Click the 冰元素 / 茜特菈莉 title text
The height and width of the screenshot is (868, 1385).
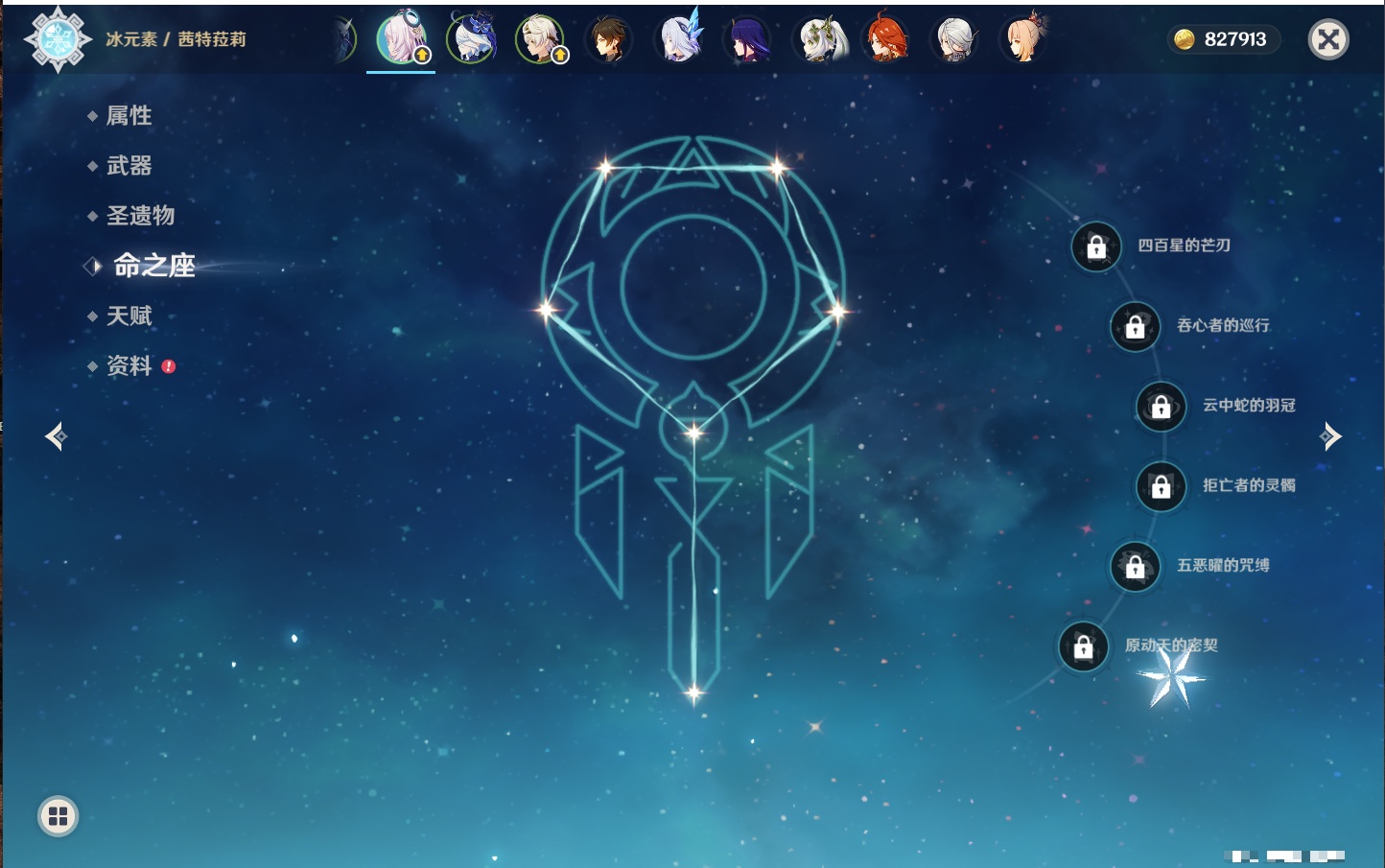click(x=176, y=39)
